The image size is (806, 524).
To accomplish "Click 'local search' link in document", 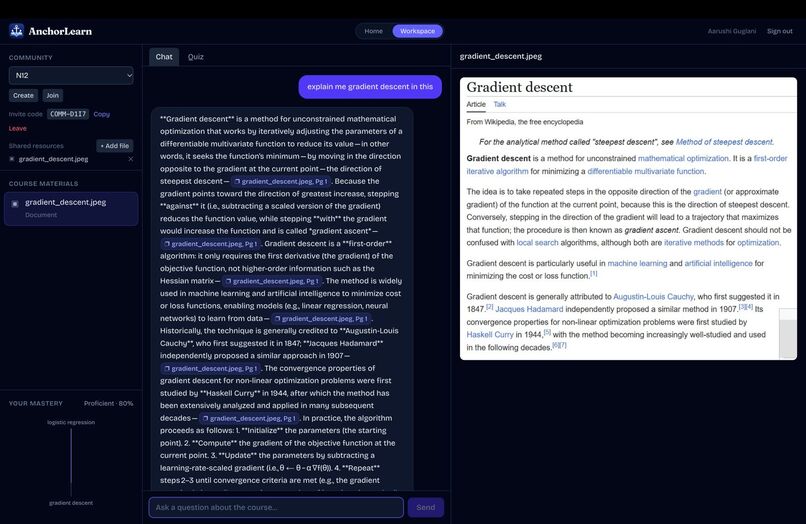I will [x=537, y=243].
